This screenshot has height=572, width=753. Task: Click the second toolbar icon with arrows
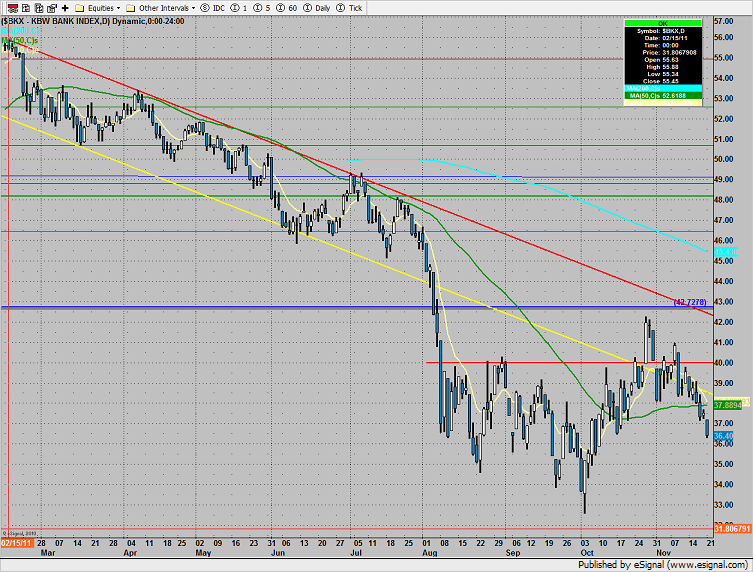(x=26, y=8)
